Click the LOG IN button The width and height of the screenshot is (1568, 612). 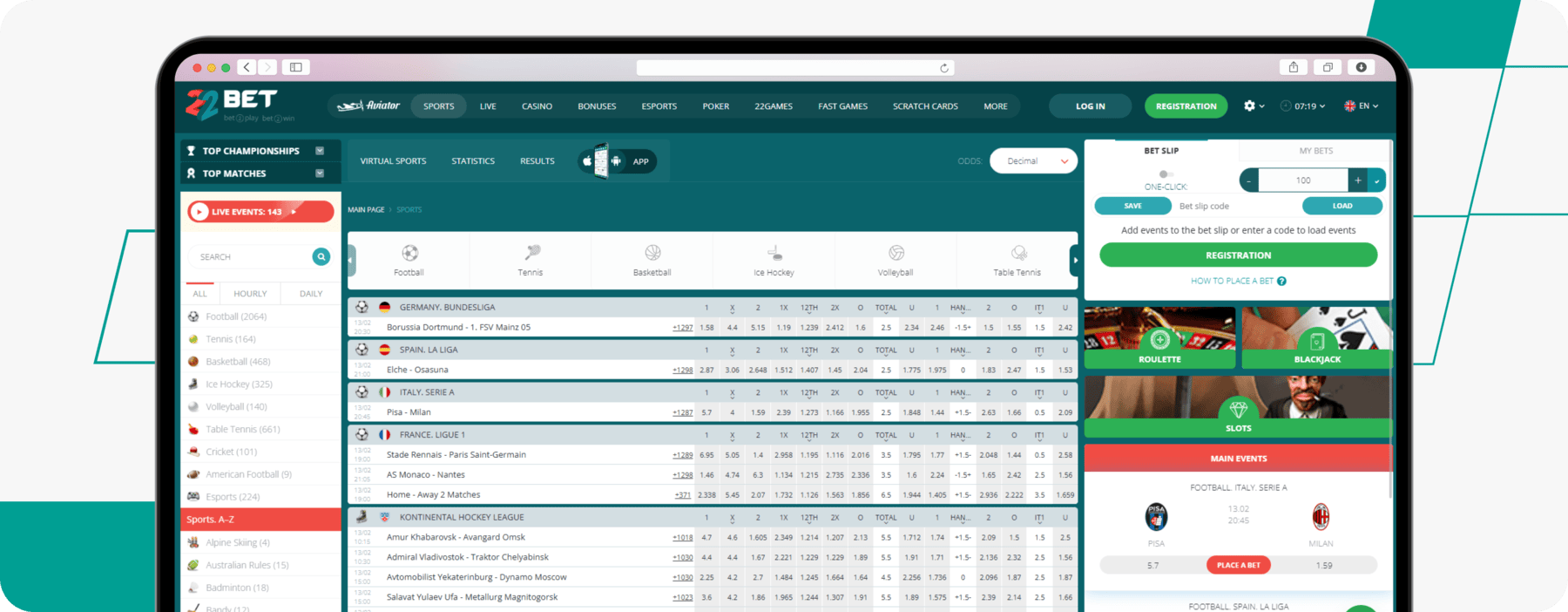point(1090,106)
